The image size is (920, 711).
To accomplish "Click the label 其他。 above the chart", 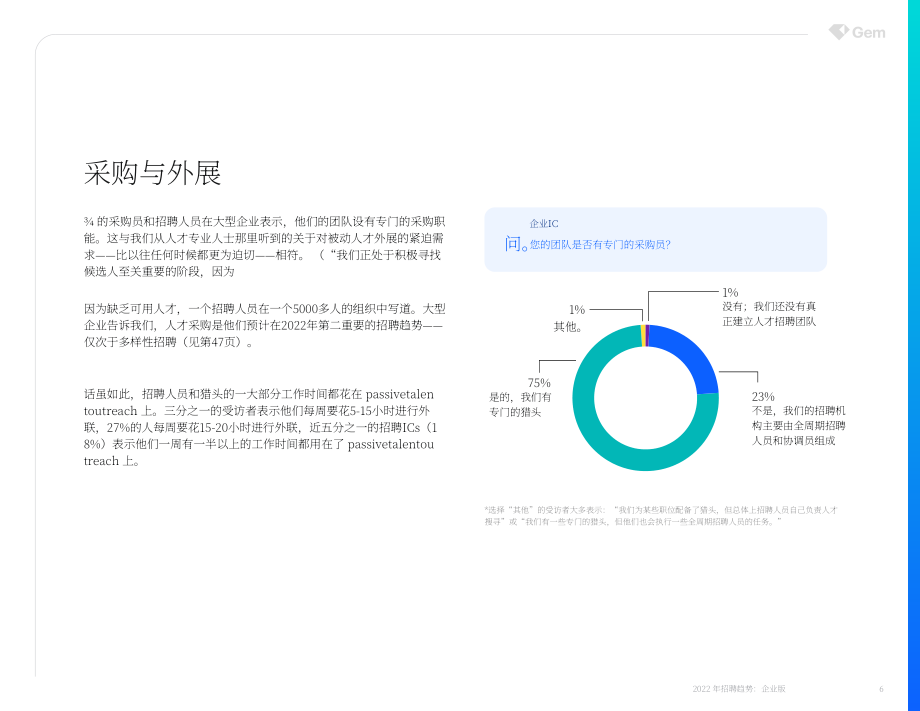I will point(568,327).
